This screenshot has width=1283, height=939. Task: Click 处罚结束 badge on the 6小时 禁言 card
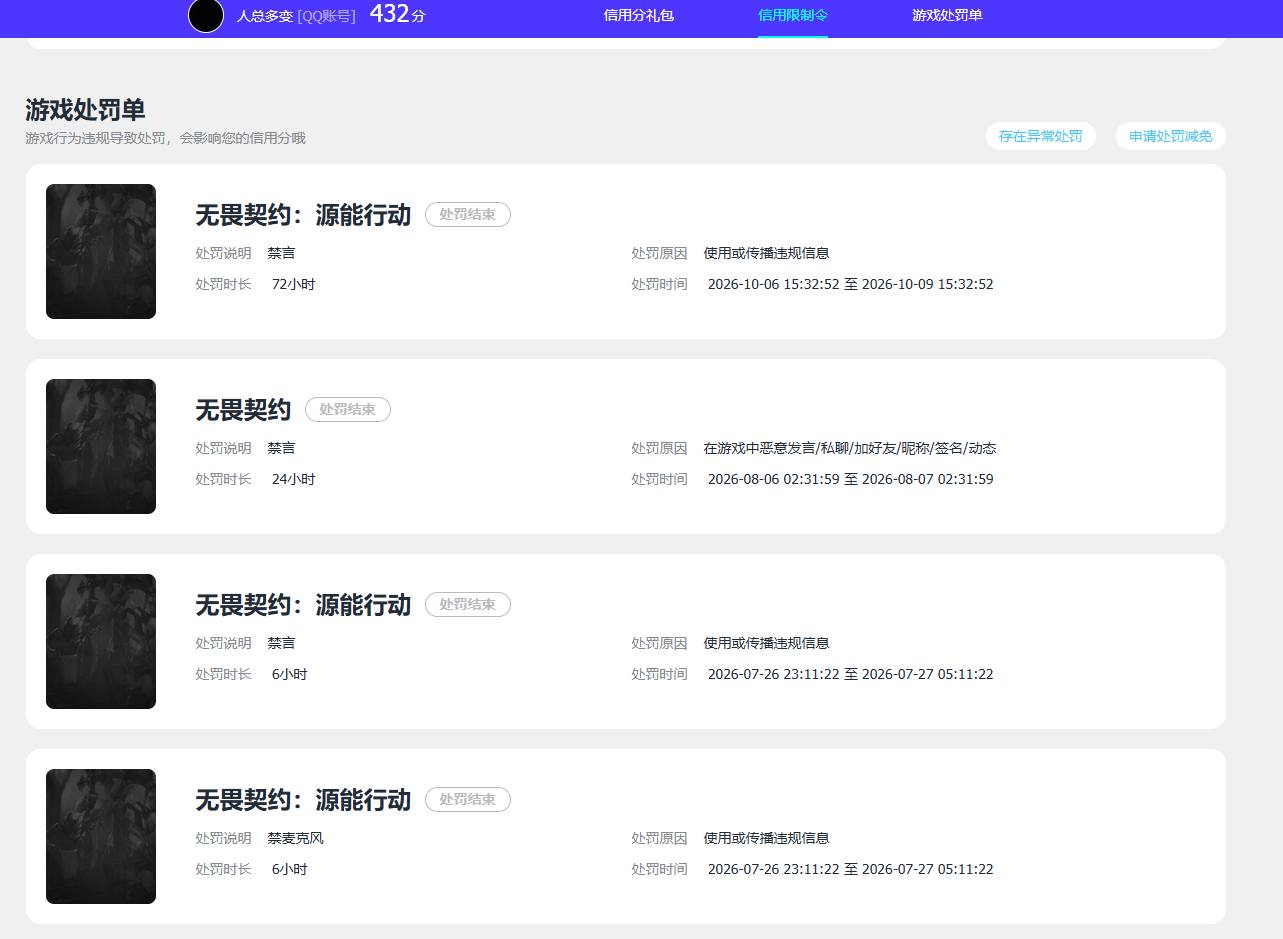468,605
